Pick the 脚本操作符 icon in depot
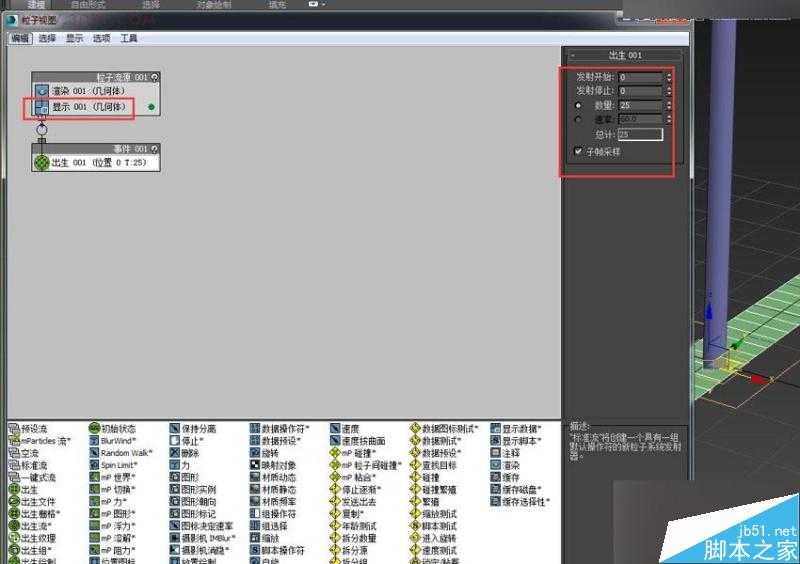800x564 pixels. (255, 550)
